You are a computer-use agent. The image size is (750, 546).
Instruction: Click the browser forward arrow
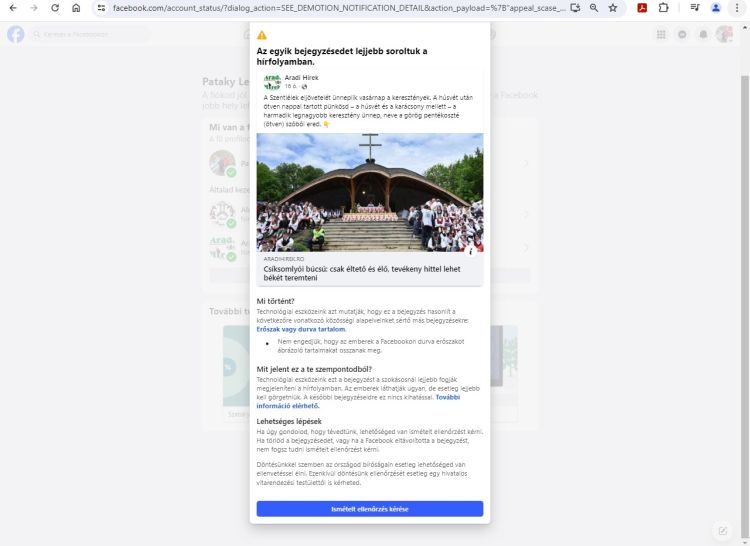34,8
